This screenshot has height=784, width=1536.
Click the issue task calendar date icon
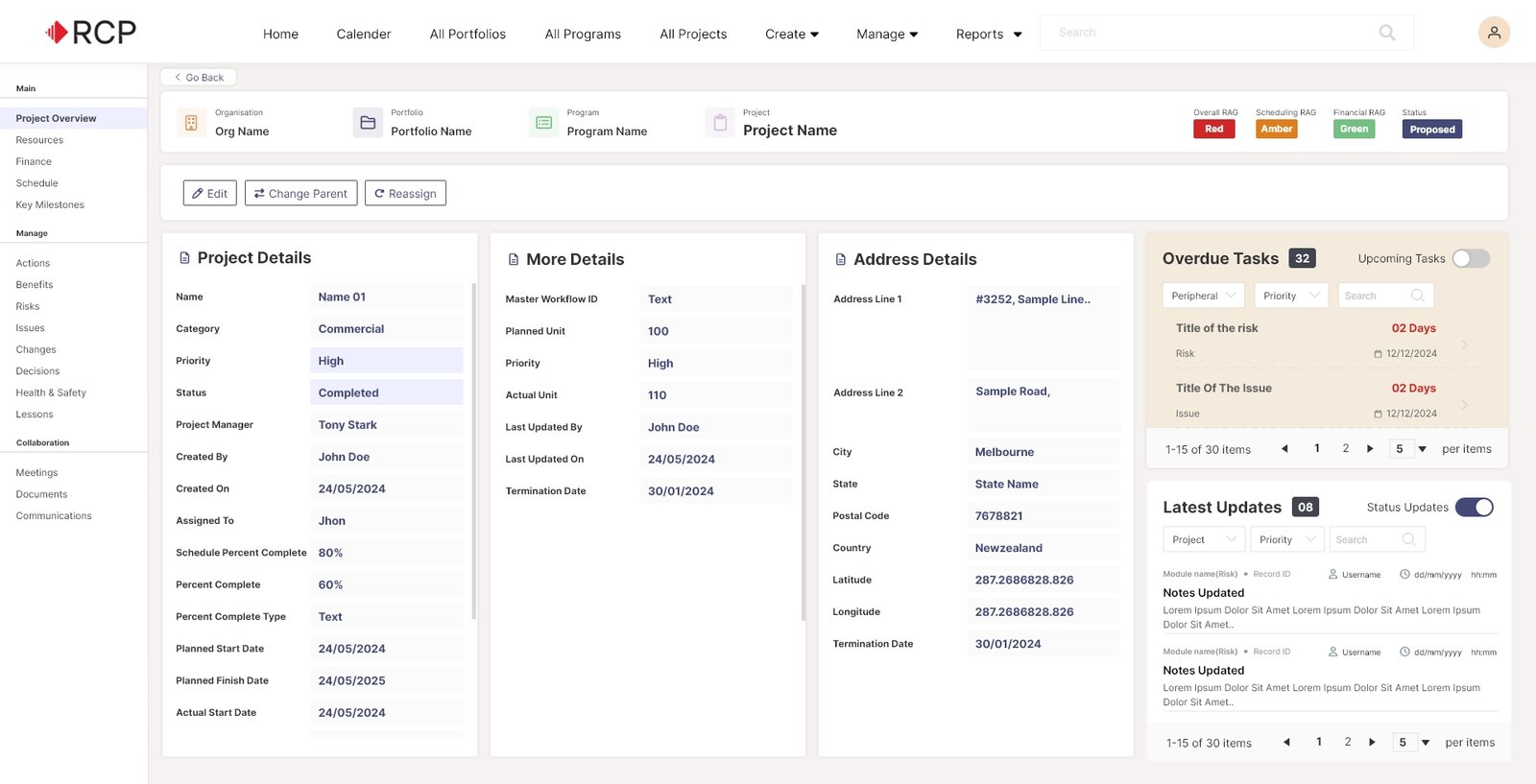[1378, 415]
